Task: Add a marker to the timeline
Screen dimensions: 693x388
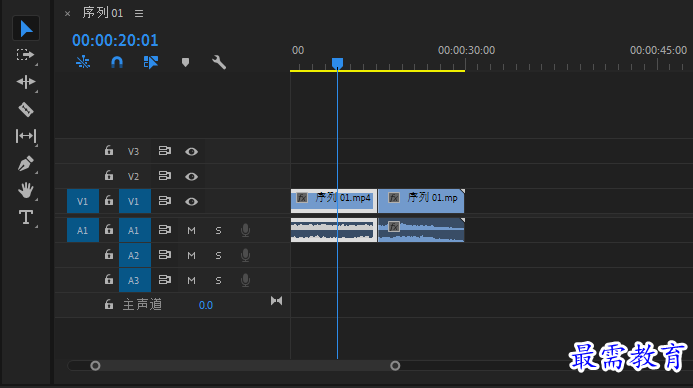Action: coord(185,62)
